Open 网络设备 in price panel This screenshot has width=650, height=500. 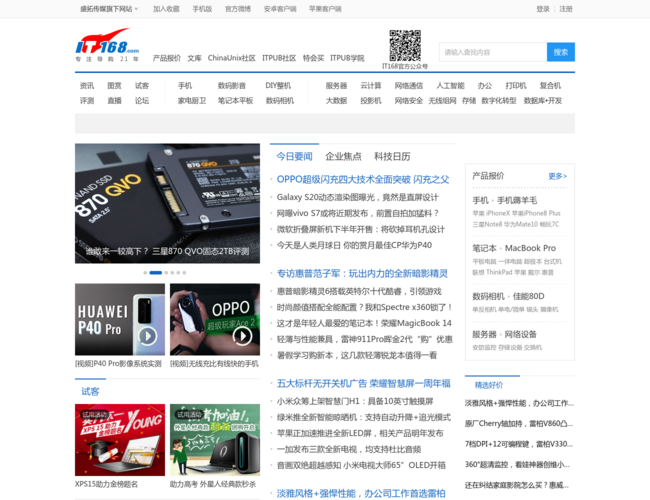[521, 334]
